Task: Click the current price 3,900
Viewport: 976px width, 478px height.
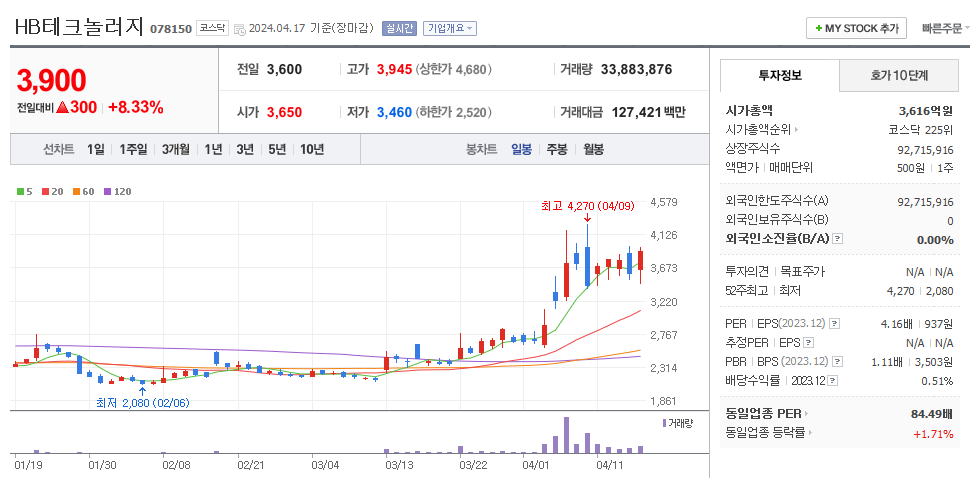Action: [x=52, y=80]
